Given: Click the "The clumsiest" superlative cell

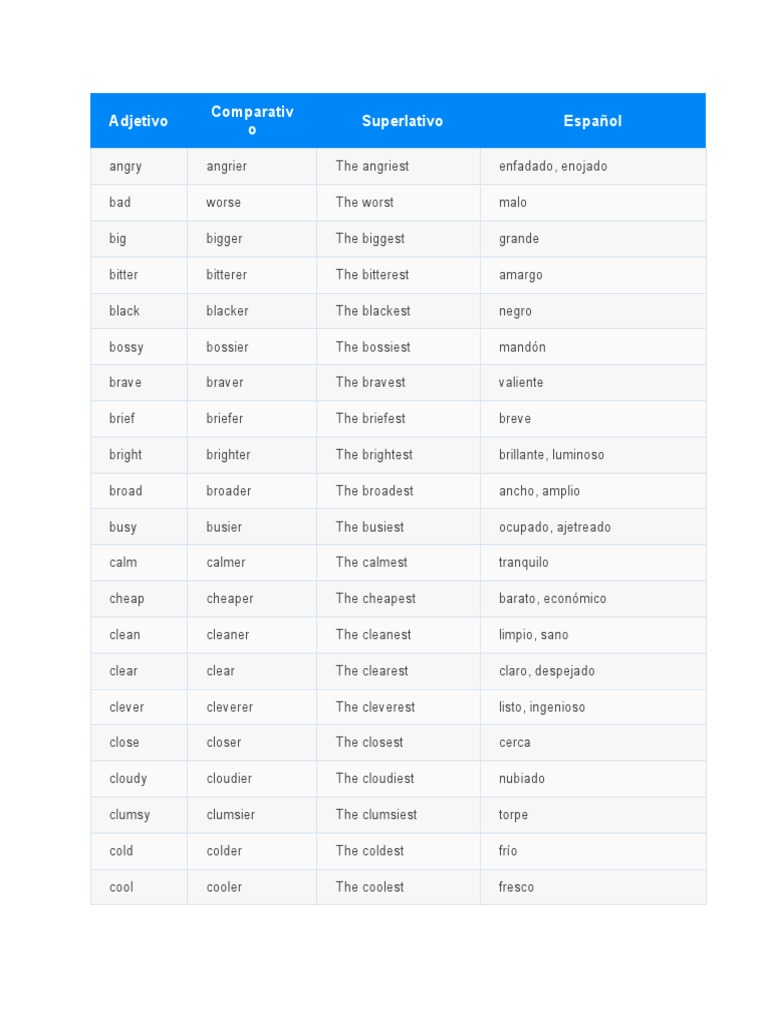Looking at the screenshot, I should pyautogui.click(x=376, y=814).
